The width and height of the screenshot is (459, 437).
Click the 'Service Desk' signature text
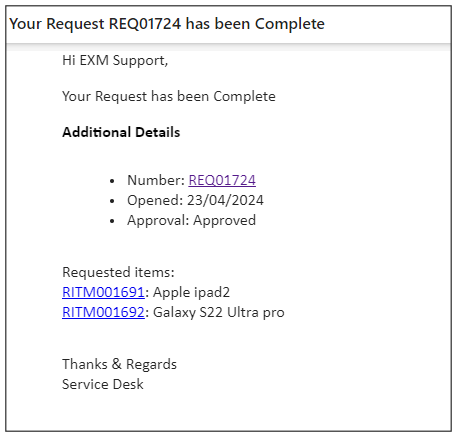(x=103, y=384)
